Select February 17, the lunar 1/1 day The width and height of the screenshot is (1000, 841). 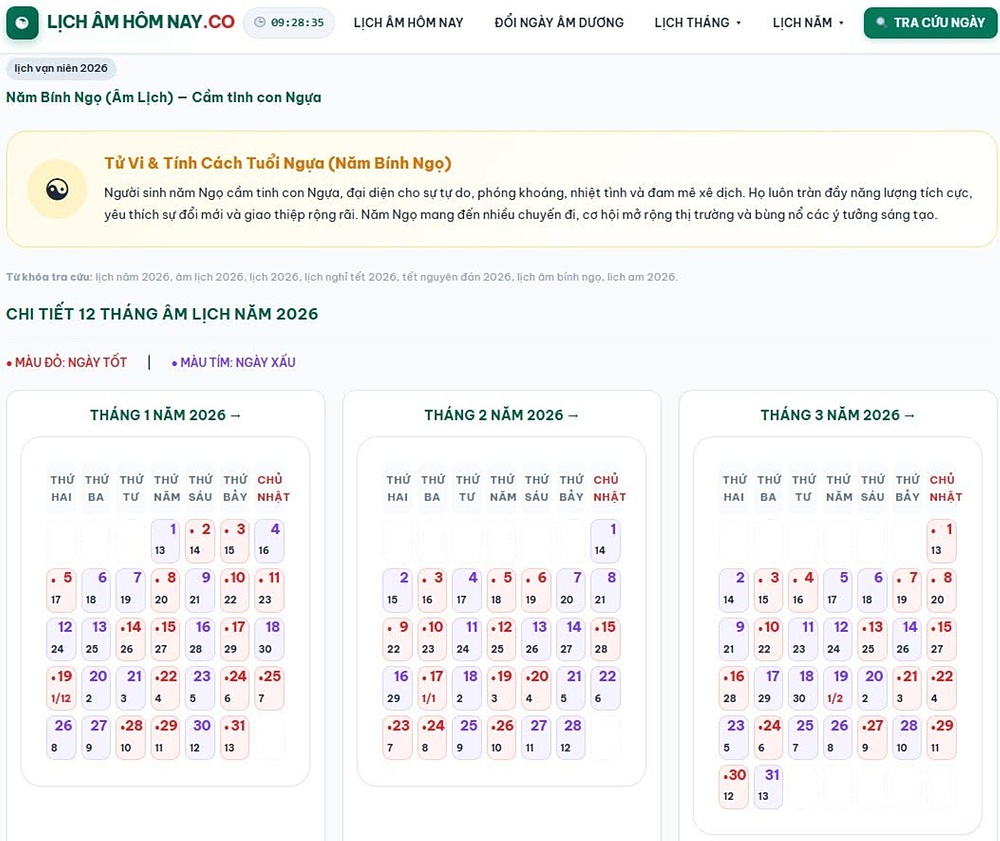point(432,687)
